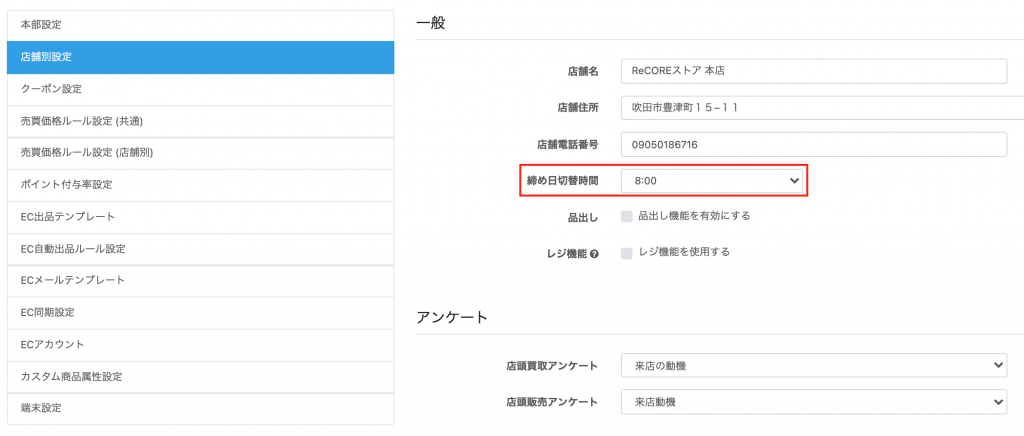Viewport: 1024px width, 436px height.
Task: Click the 店舗住所 input field
Action: click(x=822, y=108)
